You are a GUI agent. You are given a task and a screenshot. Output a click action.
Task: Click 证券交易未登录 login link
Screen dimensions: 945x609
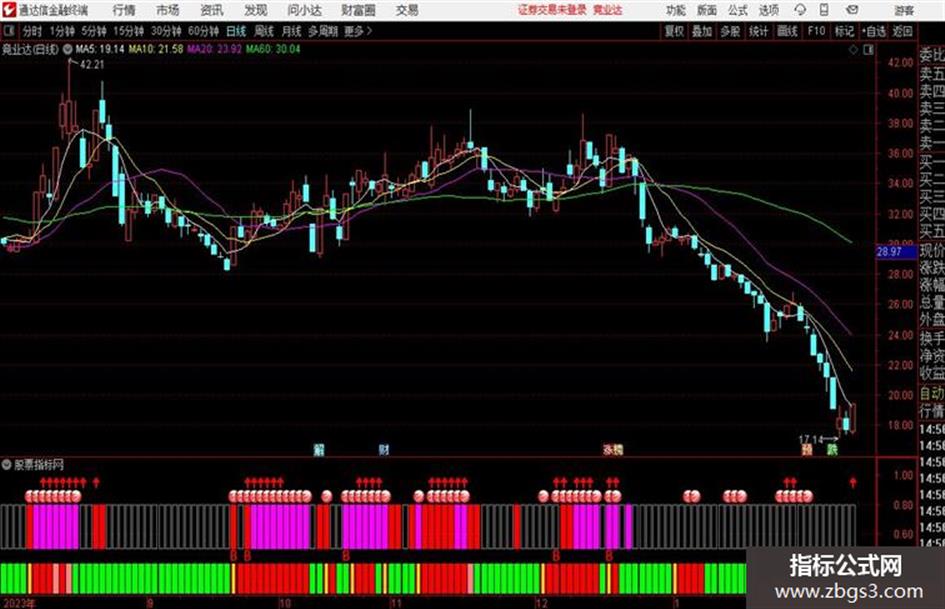[x=552, y=10]
